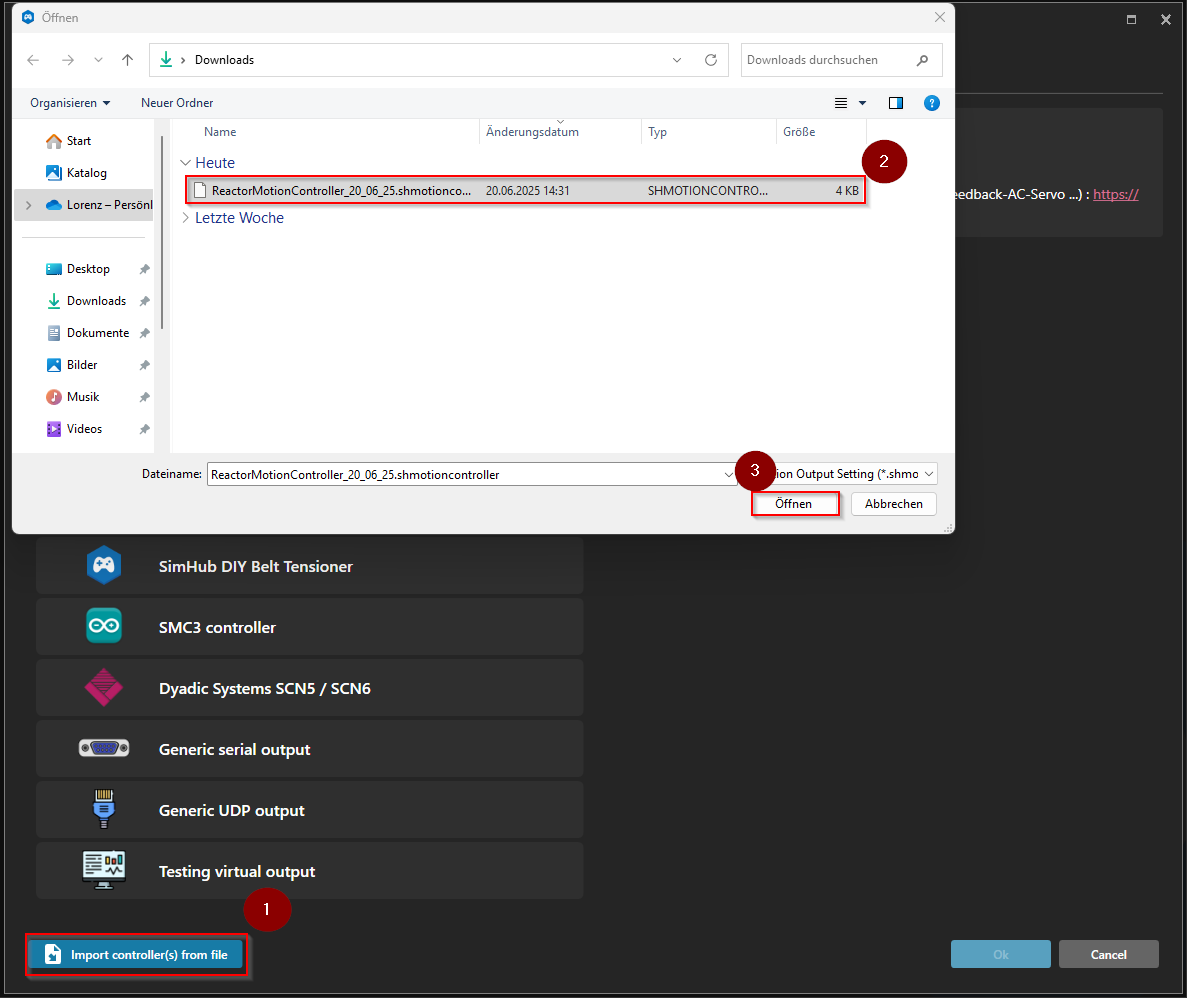
Task: Collapse the Heute group
Action: 186,162
